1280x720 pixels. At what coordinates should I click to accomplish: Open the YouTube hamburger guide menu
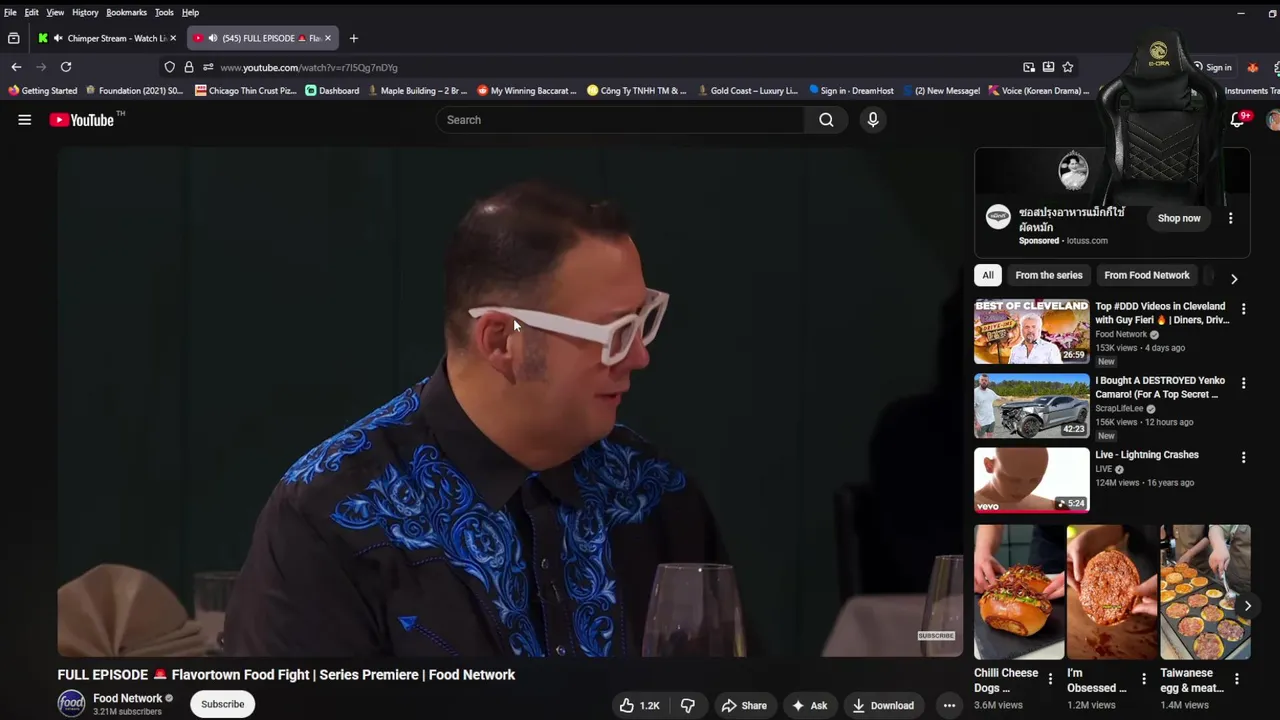[x=25, y=120]
